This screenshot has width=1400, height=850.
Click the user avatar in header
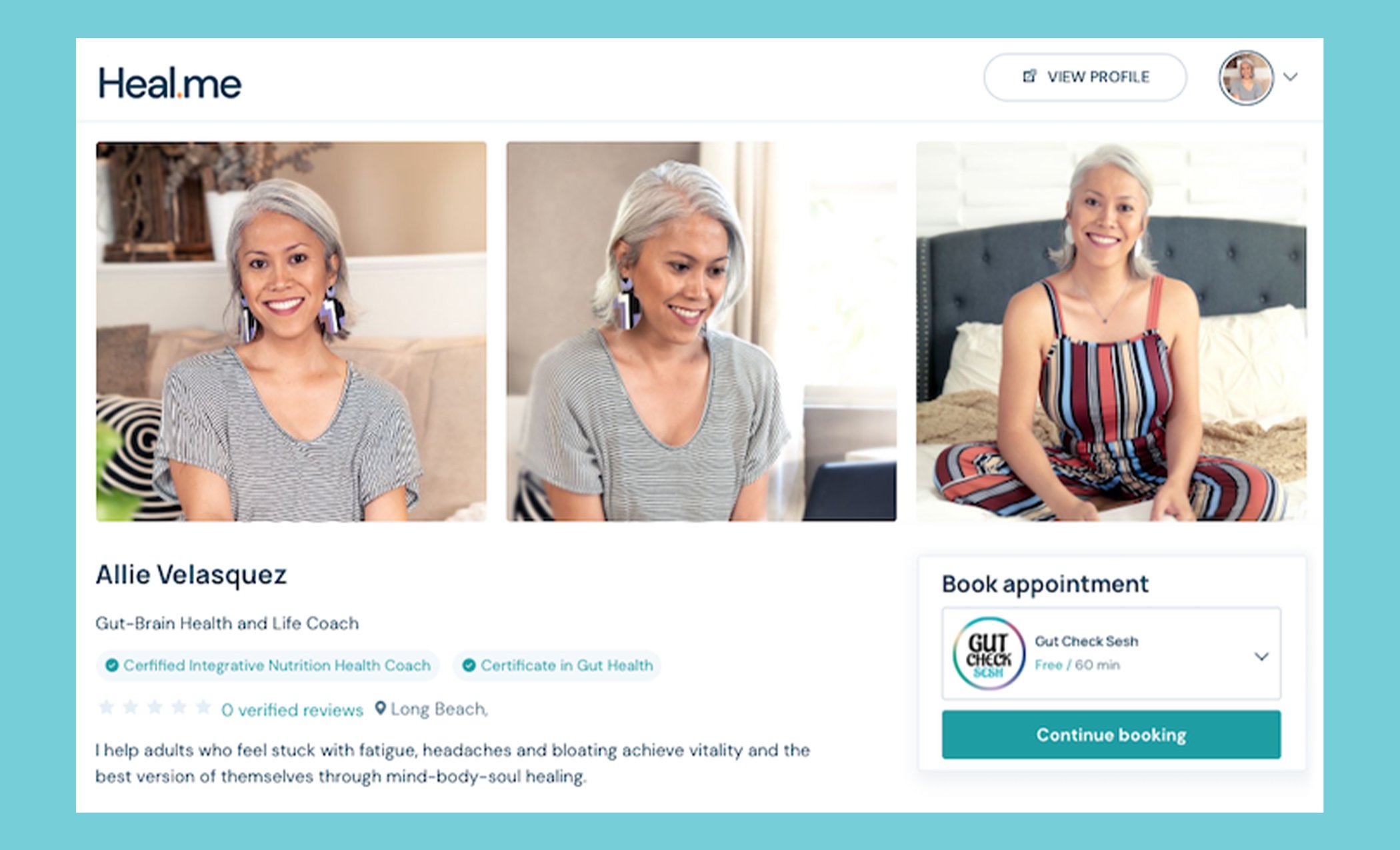coord(1246,77)
